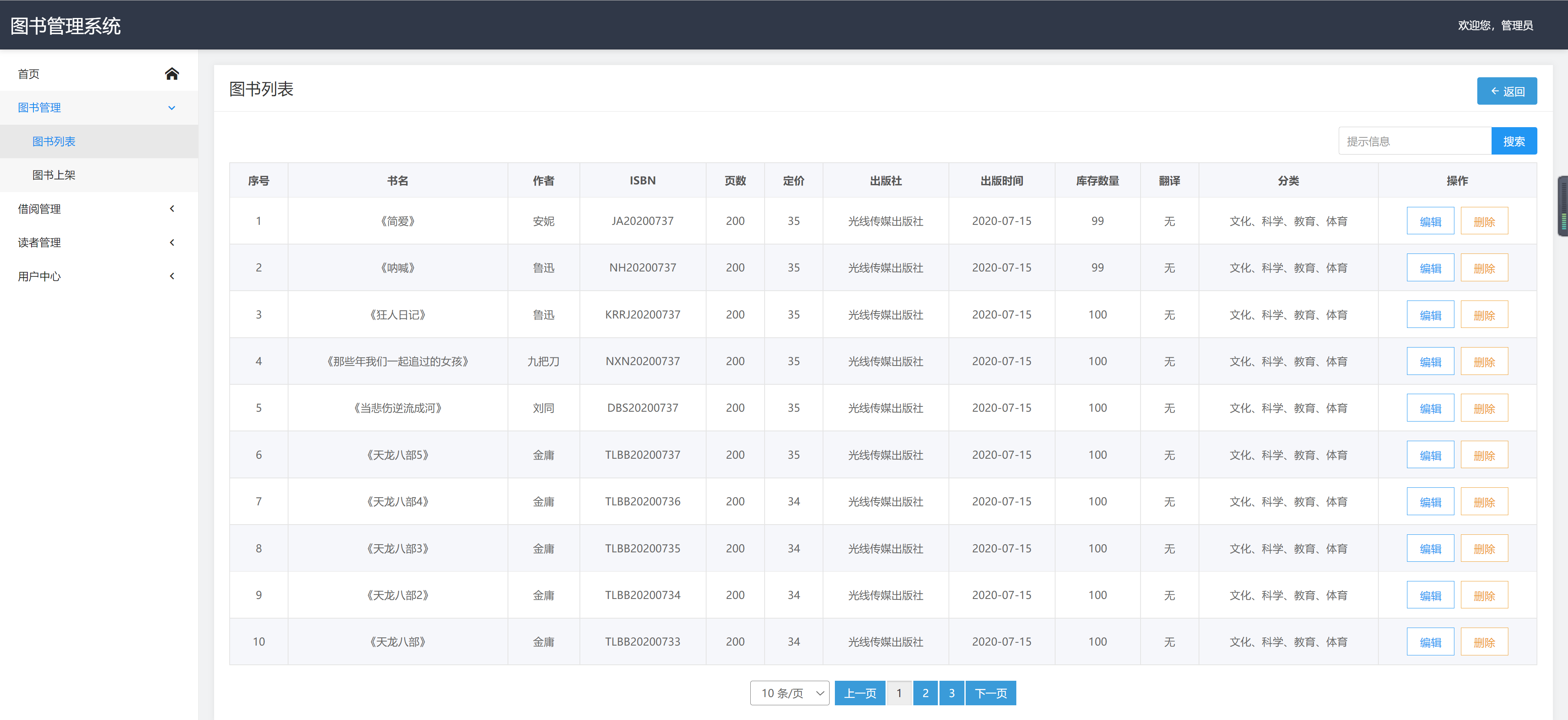The width and height of the screenshot is (1568, 720).
Task: Focus the 提示信息 search input
Action: click(x=1415, y=141)
